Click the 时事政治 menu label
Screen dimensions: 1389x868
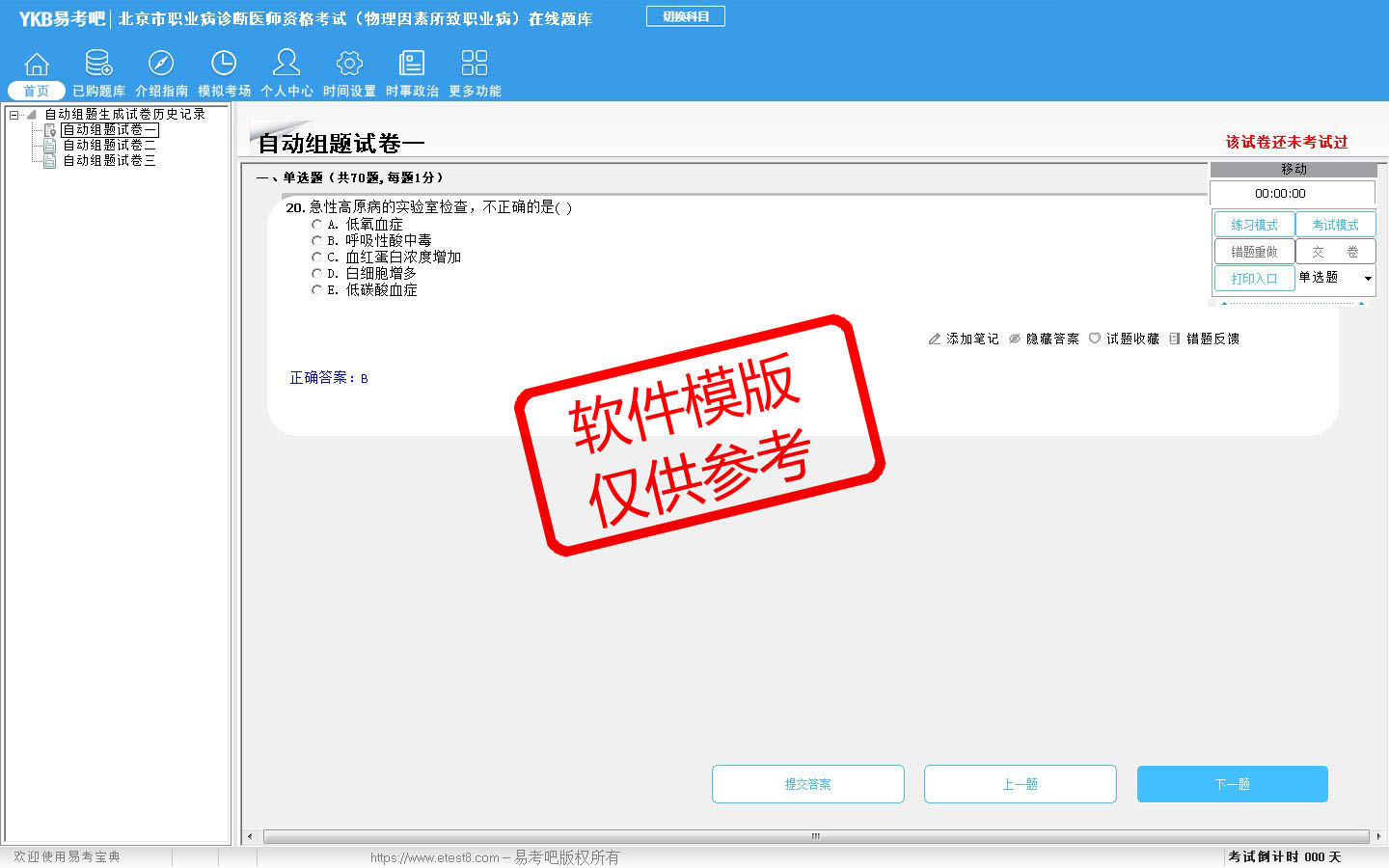coord(412,91)
